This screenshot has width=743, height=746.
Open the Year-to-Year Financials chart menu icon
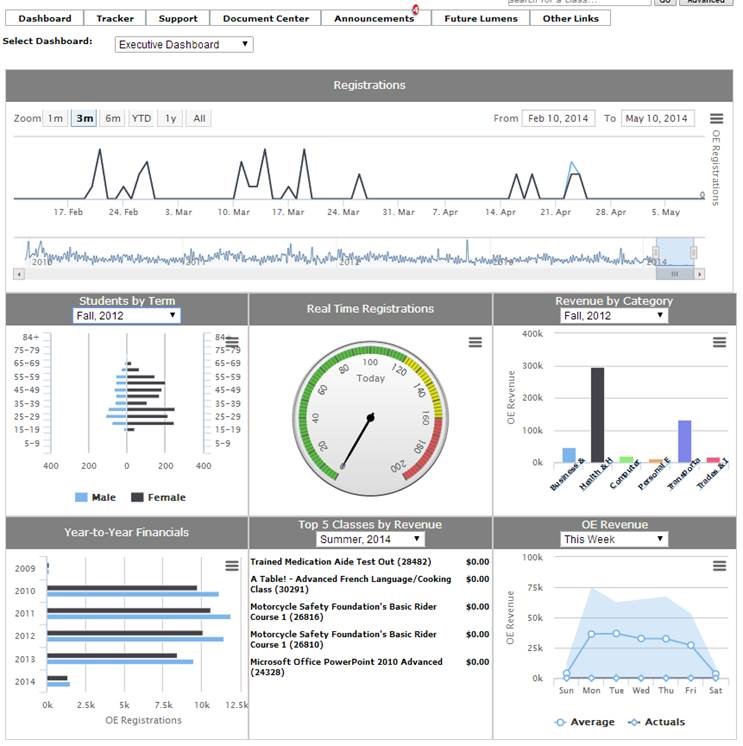(x=232, y=566)
